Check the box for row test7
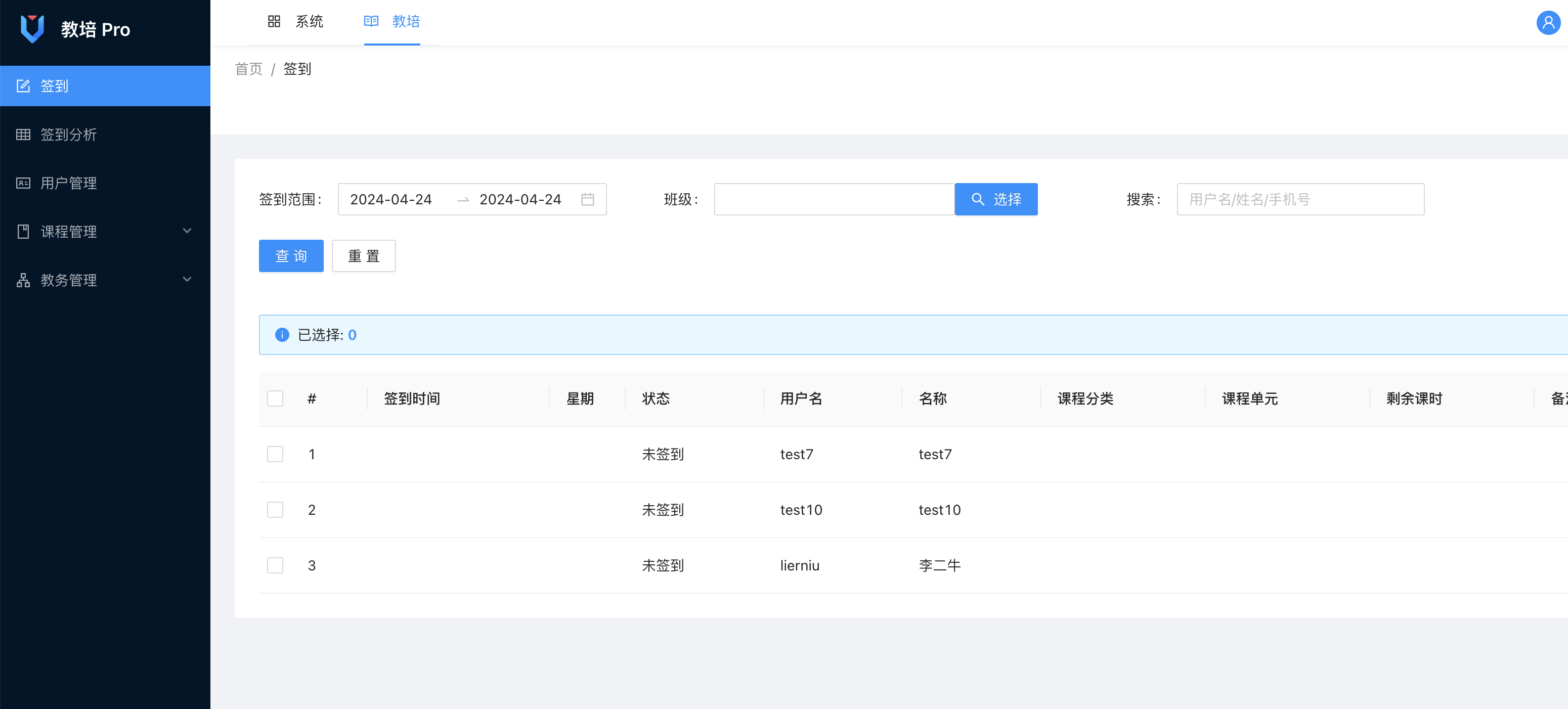 tap(275, 454)
